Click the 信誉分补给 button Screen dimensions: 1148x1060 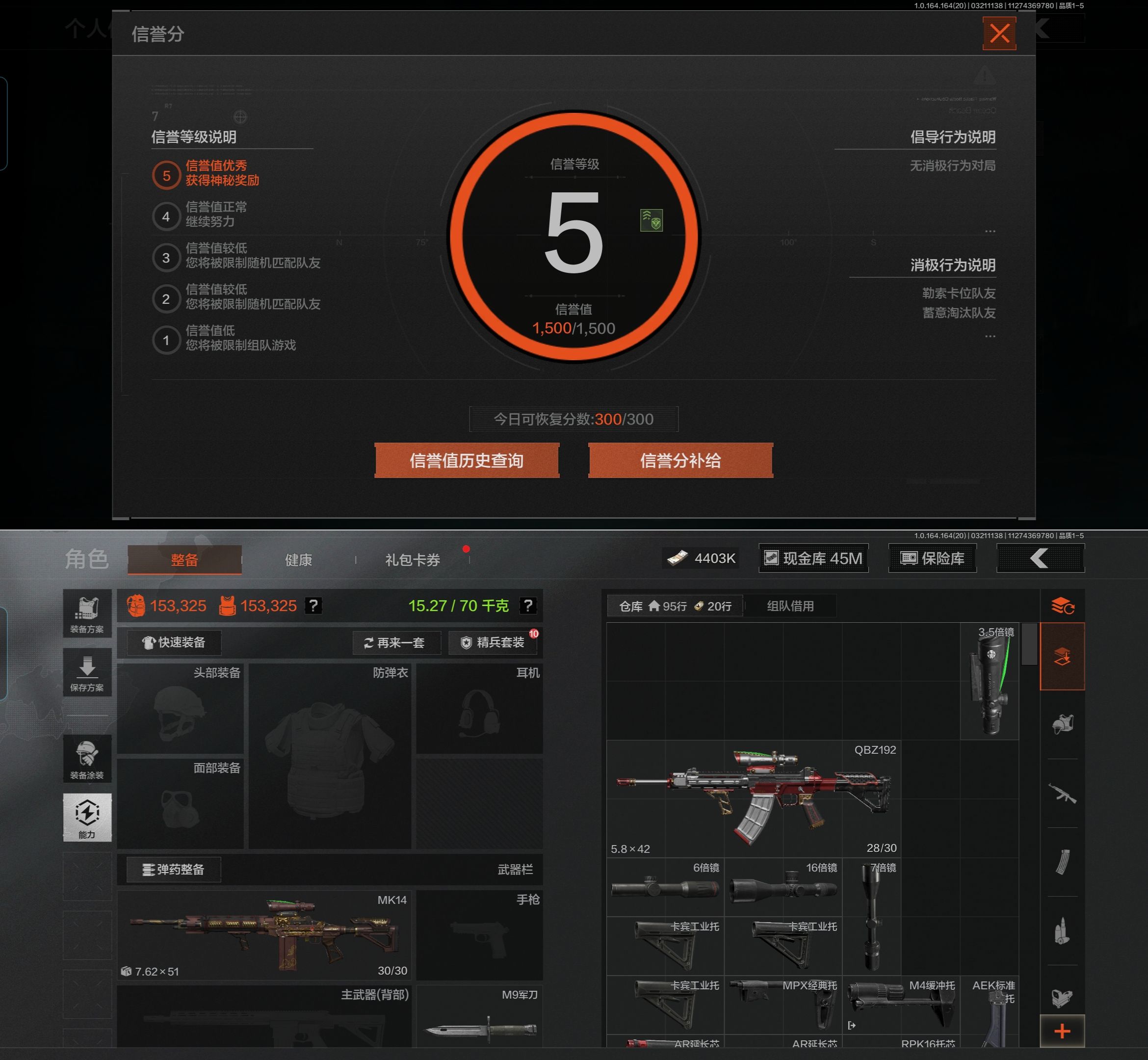680,460
